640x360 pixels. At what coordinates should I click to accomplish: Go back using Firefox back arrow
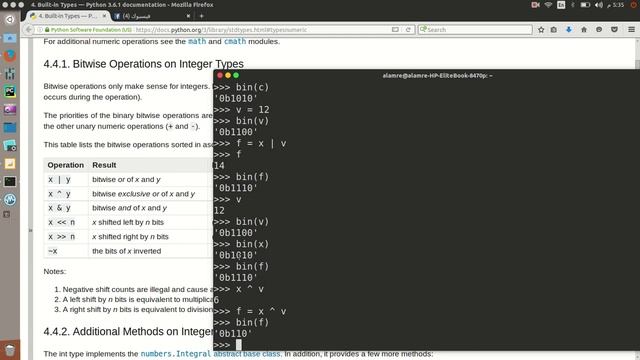(x=29, y=29)
